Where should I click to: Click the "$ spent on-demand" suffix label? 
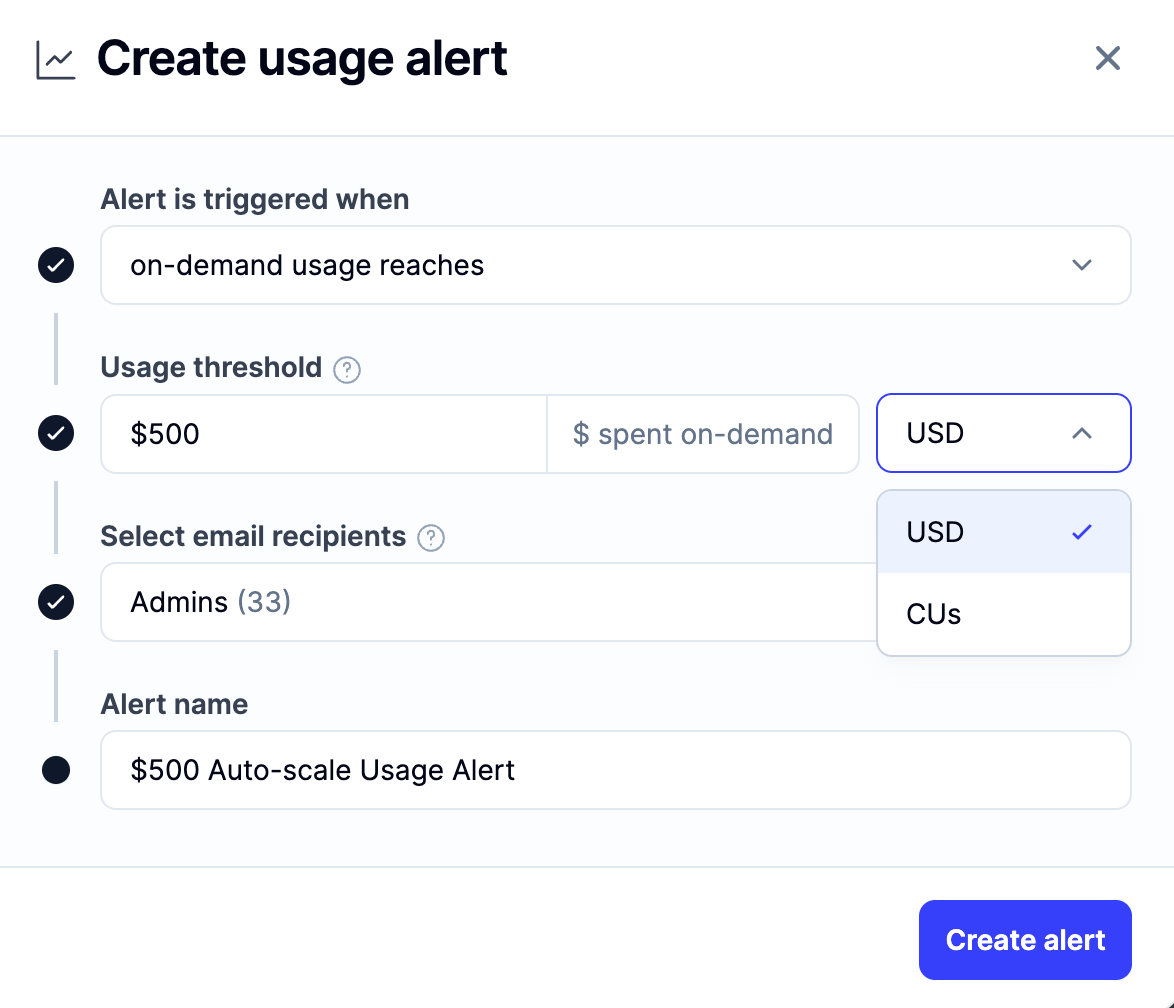tap(702, 434)
